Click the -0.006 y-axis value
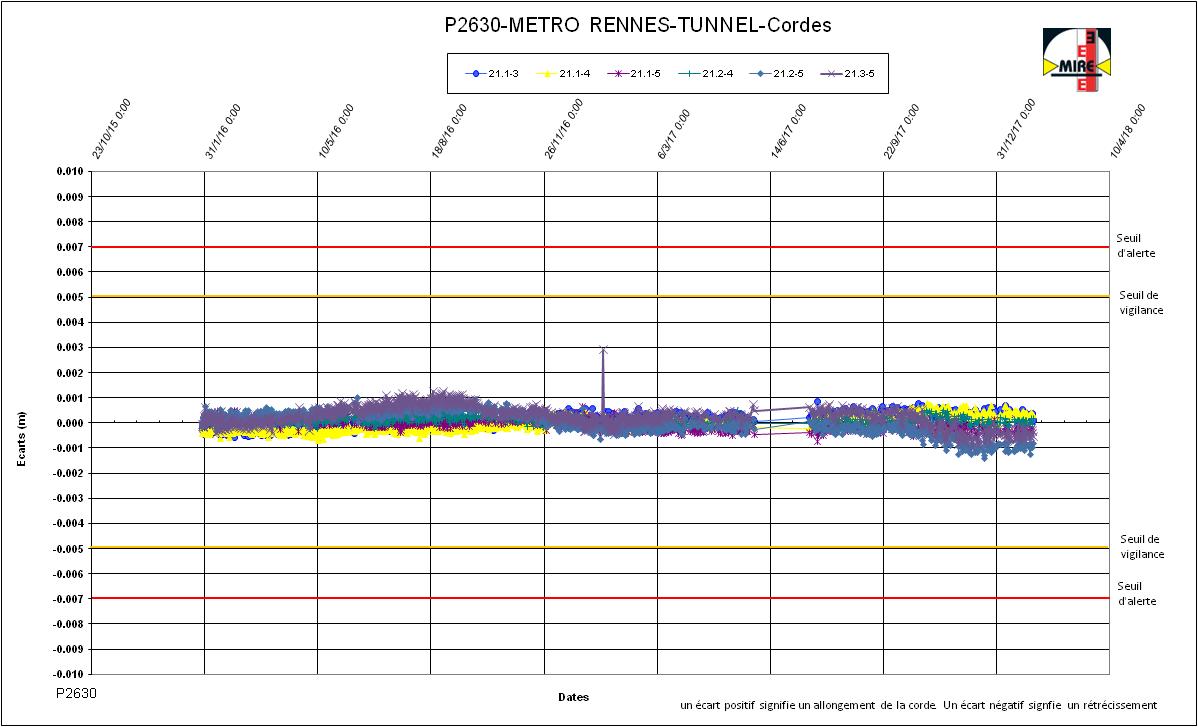 (67, 574)
